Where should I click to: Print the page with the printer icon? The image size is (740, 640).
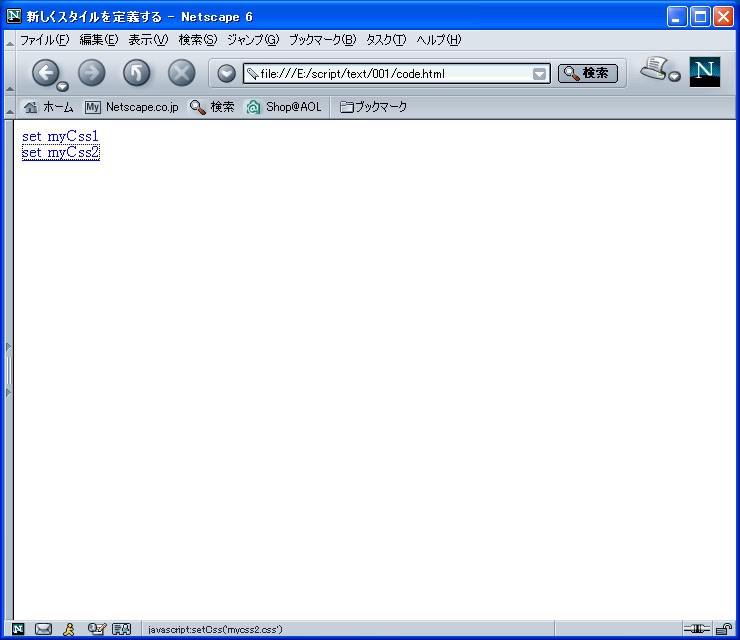654,68
